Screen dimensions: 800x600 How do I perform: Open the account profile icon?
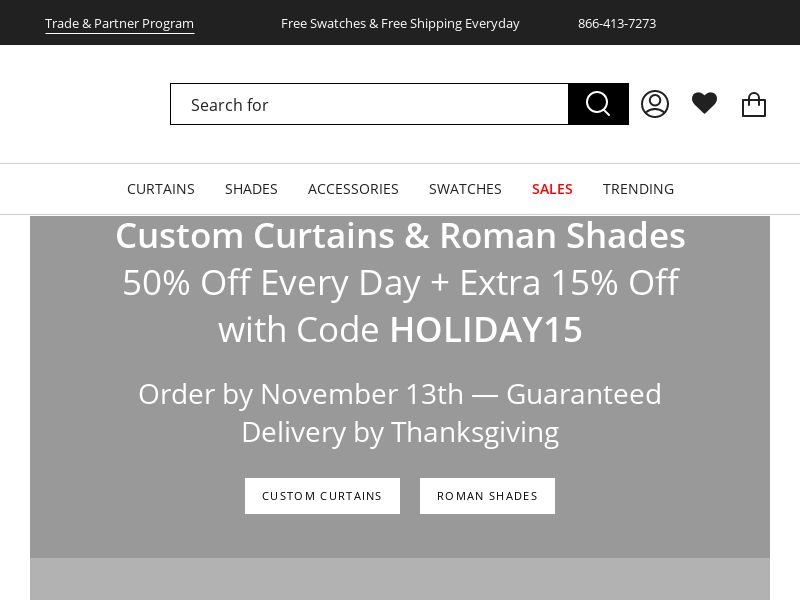(x=655, y=104)
